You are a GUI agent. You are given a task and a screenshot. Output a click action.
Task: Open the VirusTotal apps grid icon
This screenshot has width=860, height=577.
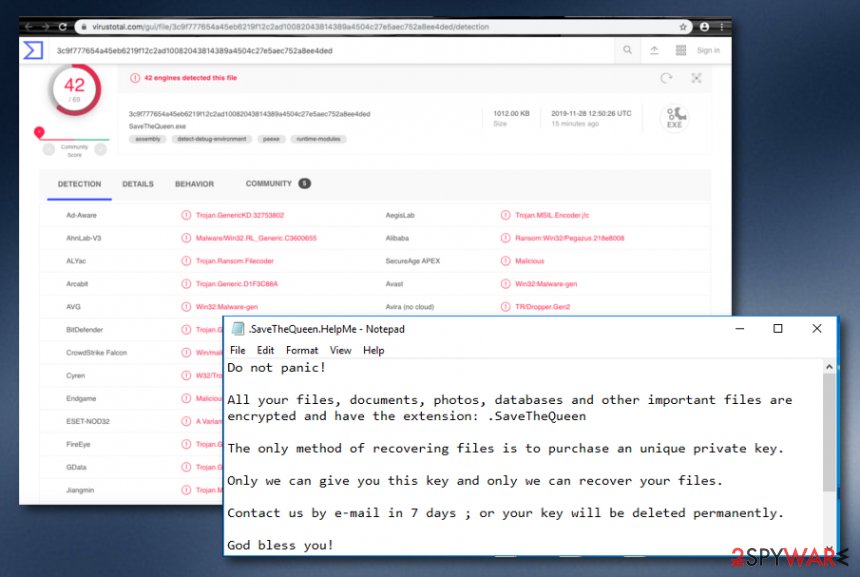(x=681, y=50)
